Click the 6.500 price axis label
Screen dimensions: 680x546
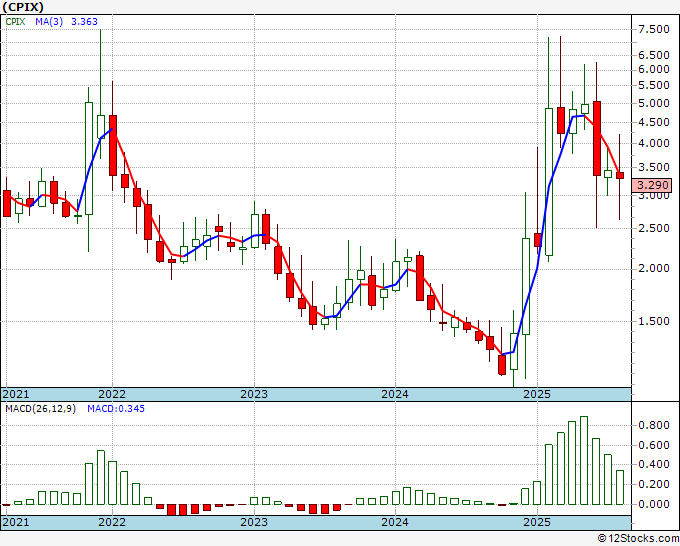pos(654,55)
